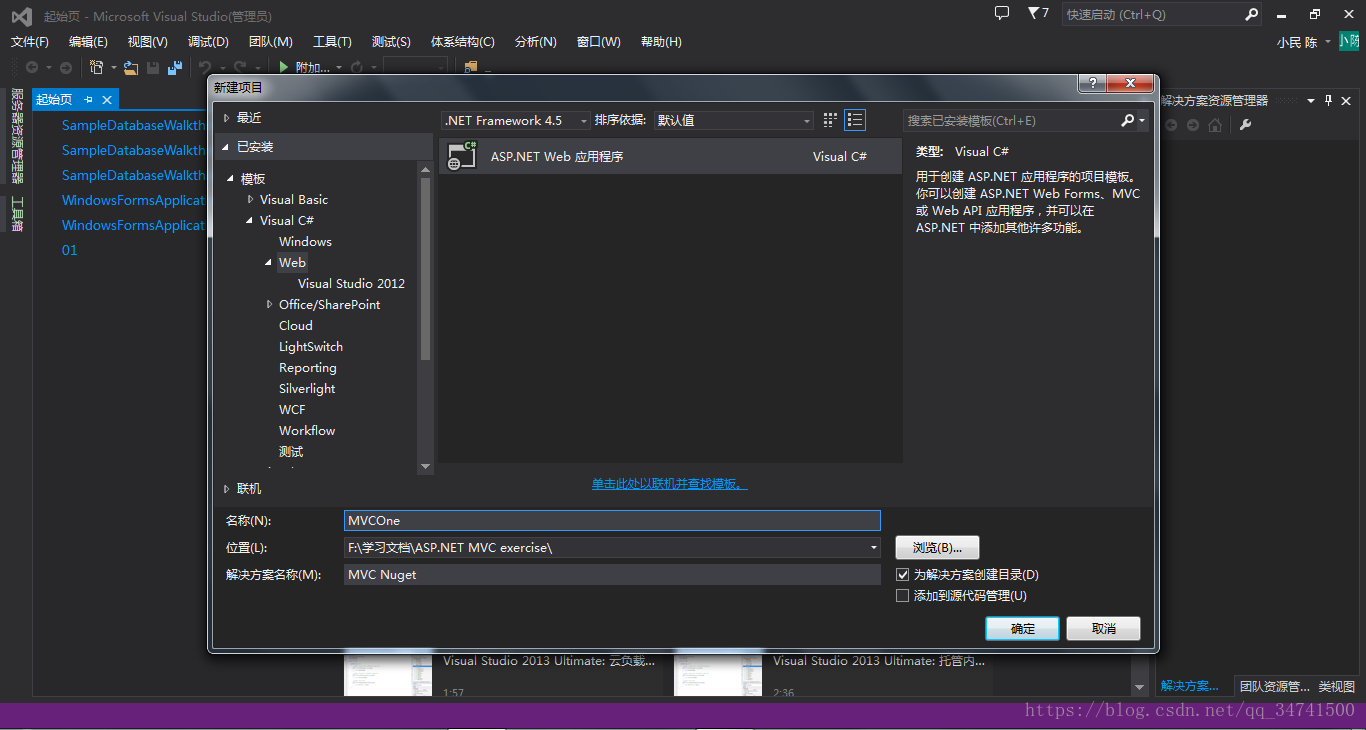The height and width of the screenshot is (730, 1366).
Task: Expand the 联机 section
Action: 227,489
